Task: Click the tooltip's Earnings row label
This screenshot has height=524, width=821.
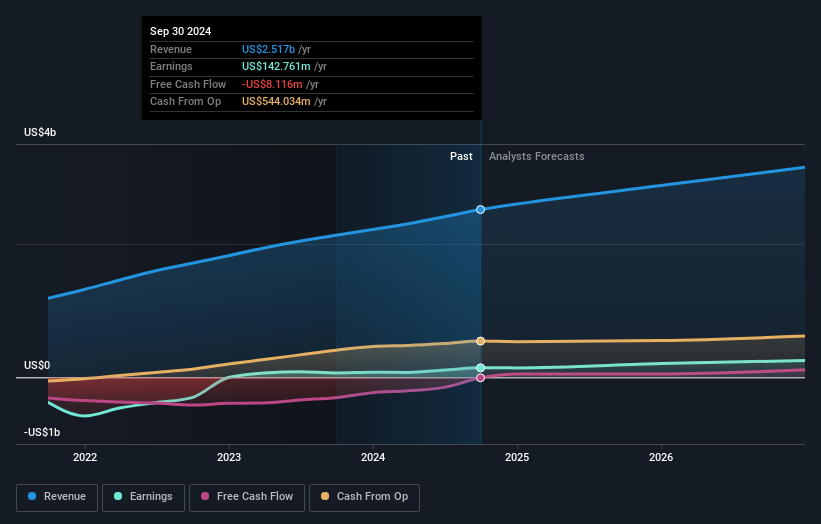Action: point(171,66)
